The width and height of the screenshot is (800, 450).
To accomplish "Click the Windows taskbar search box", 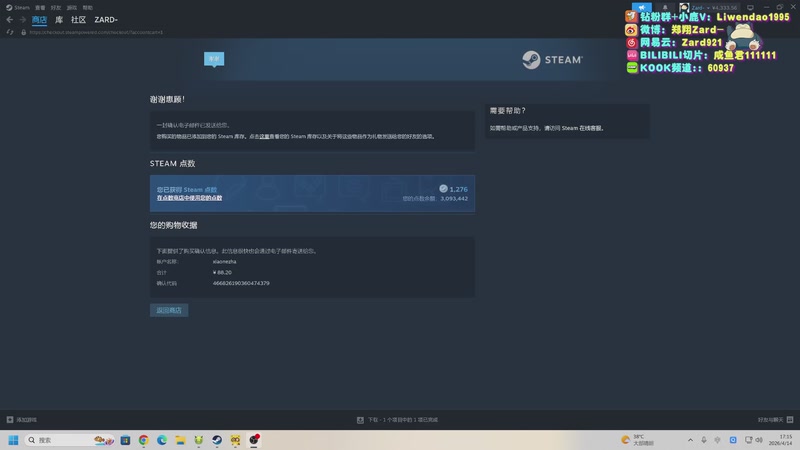I will click(70, 440).
